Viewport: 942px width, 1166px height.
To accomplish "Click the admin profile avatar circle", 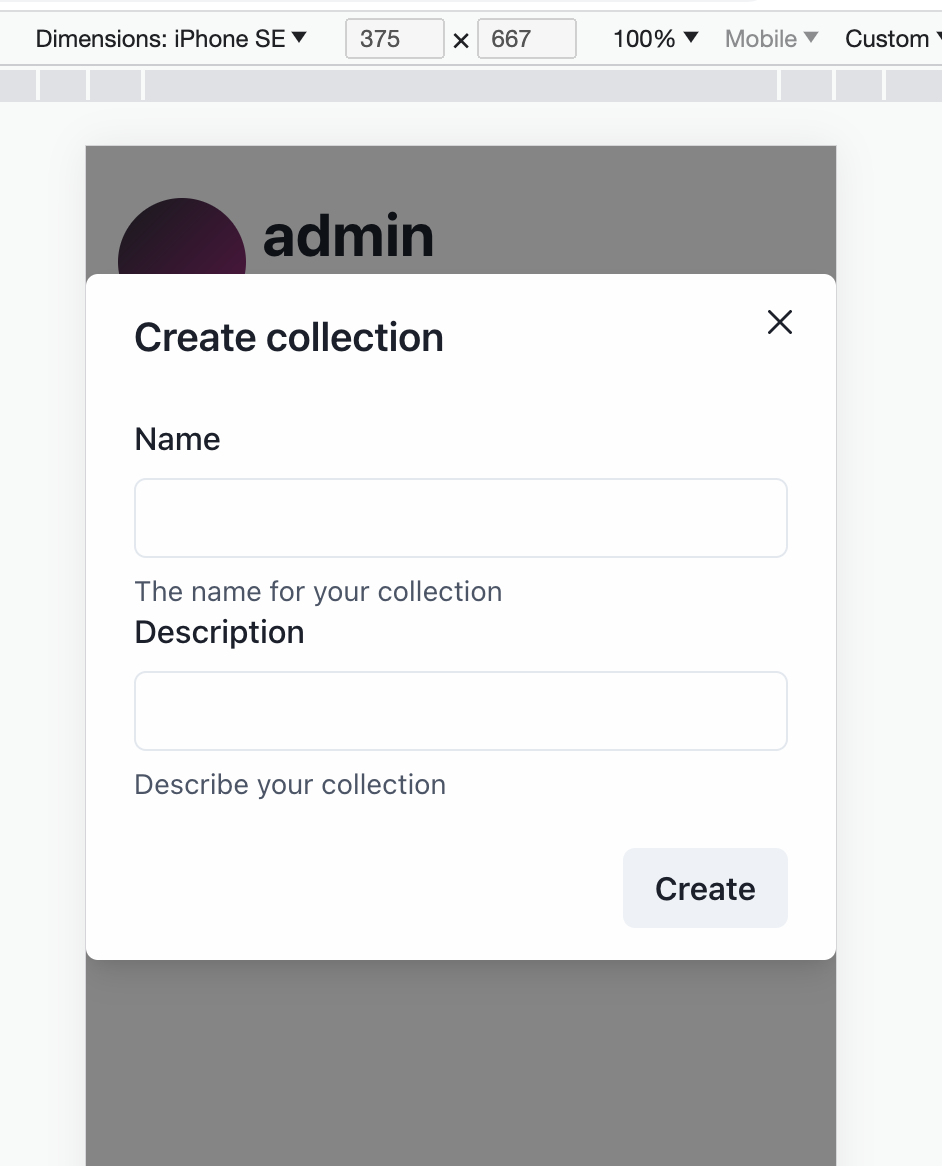I will (181, 240).
